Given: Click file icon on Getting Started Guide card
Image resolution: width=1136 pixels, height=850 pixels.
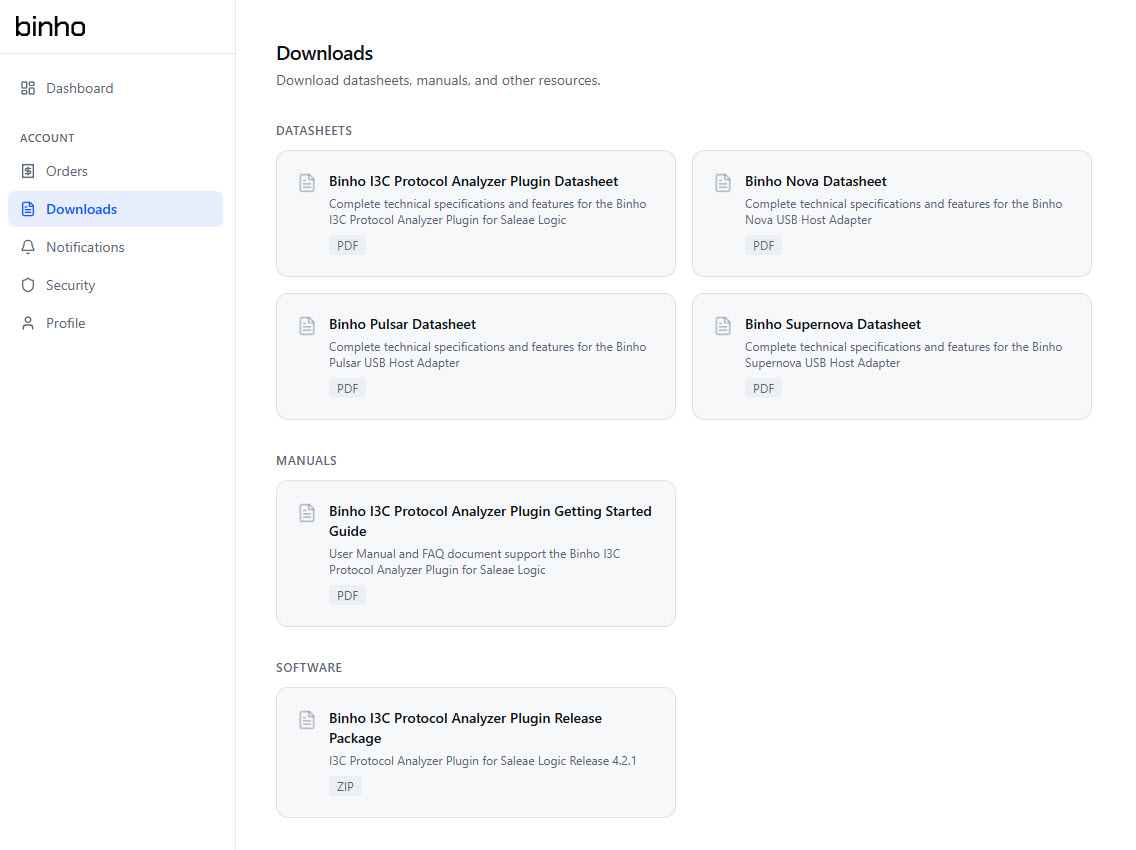Looking at the screenshot, I should tap(307, 513).
